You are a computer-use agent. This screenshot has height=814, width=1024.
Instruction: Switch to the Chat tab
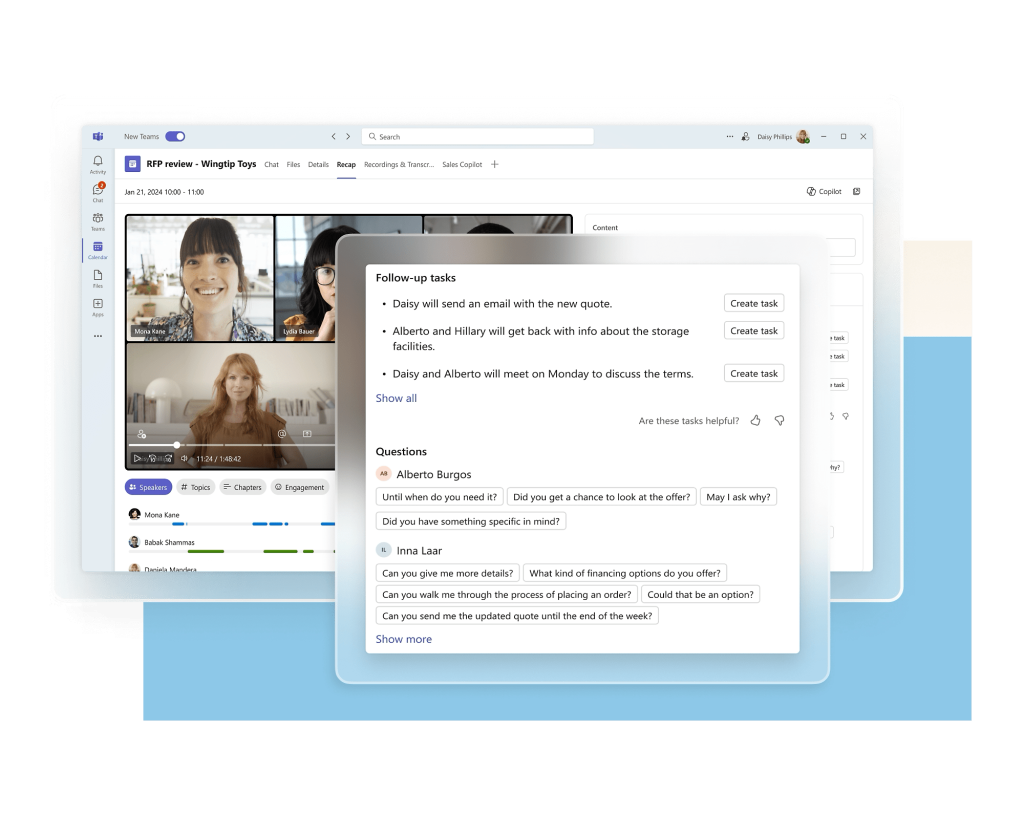point(272,165)
